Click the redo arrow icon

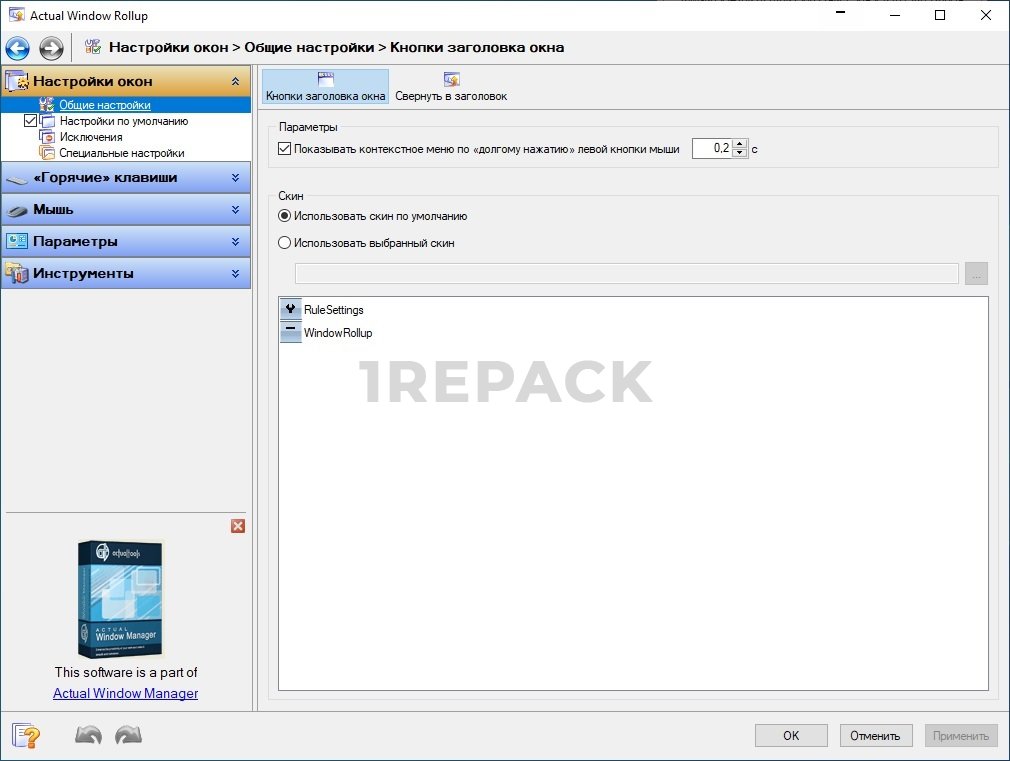(x=128, y=736)
